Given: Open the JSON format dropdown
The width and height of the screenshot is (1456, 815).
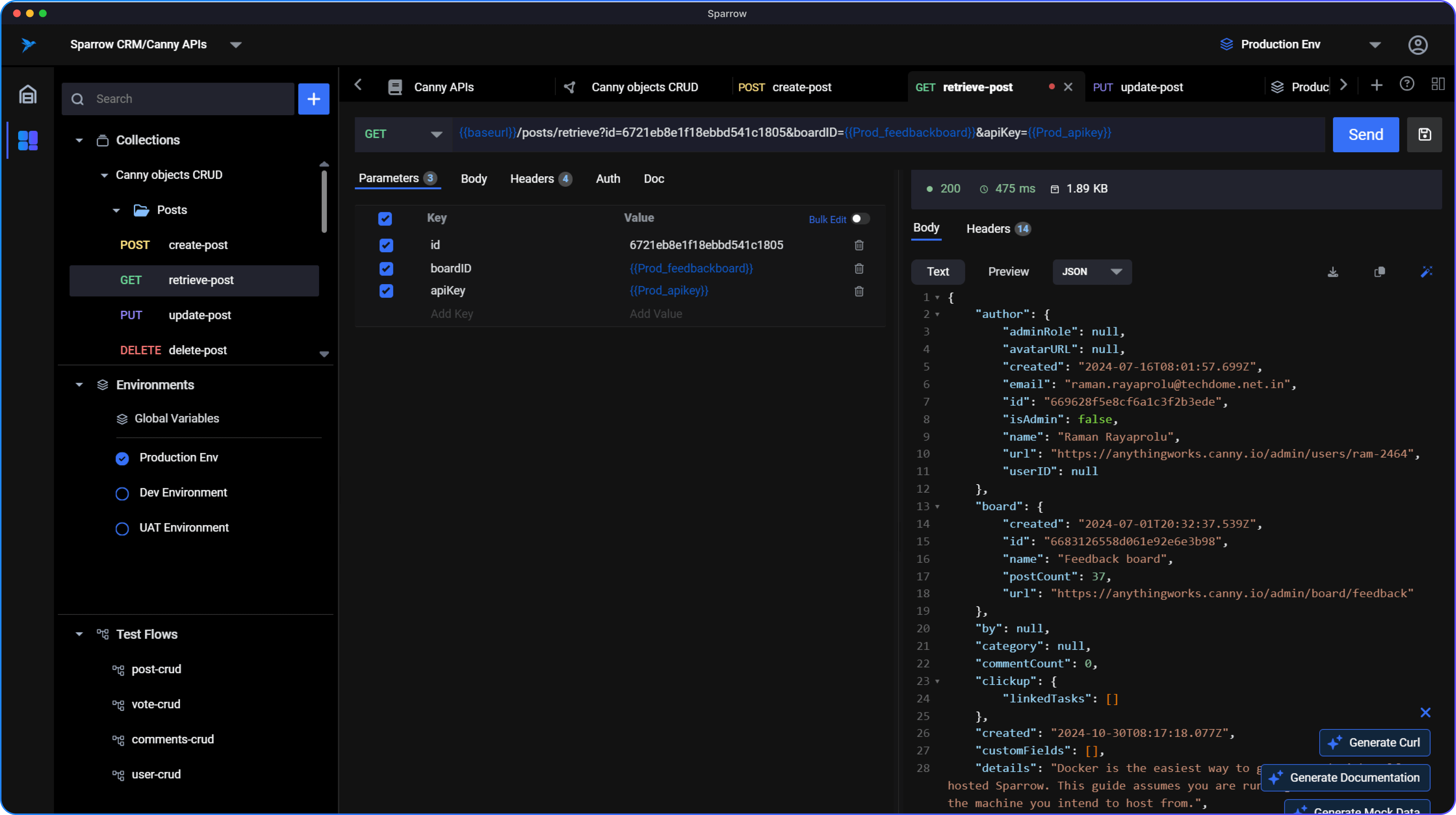Looking at the screenshot, I should coord(1091,272).
